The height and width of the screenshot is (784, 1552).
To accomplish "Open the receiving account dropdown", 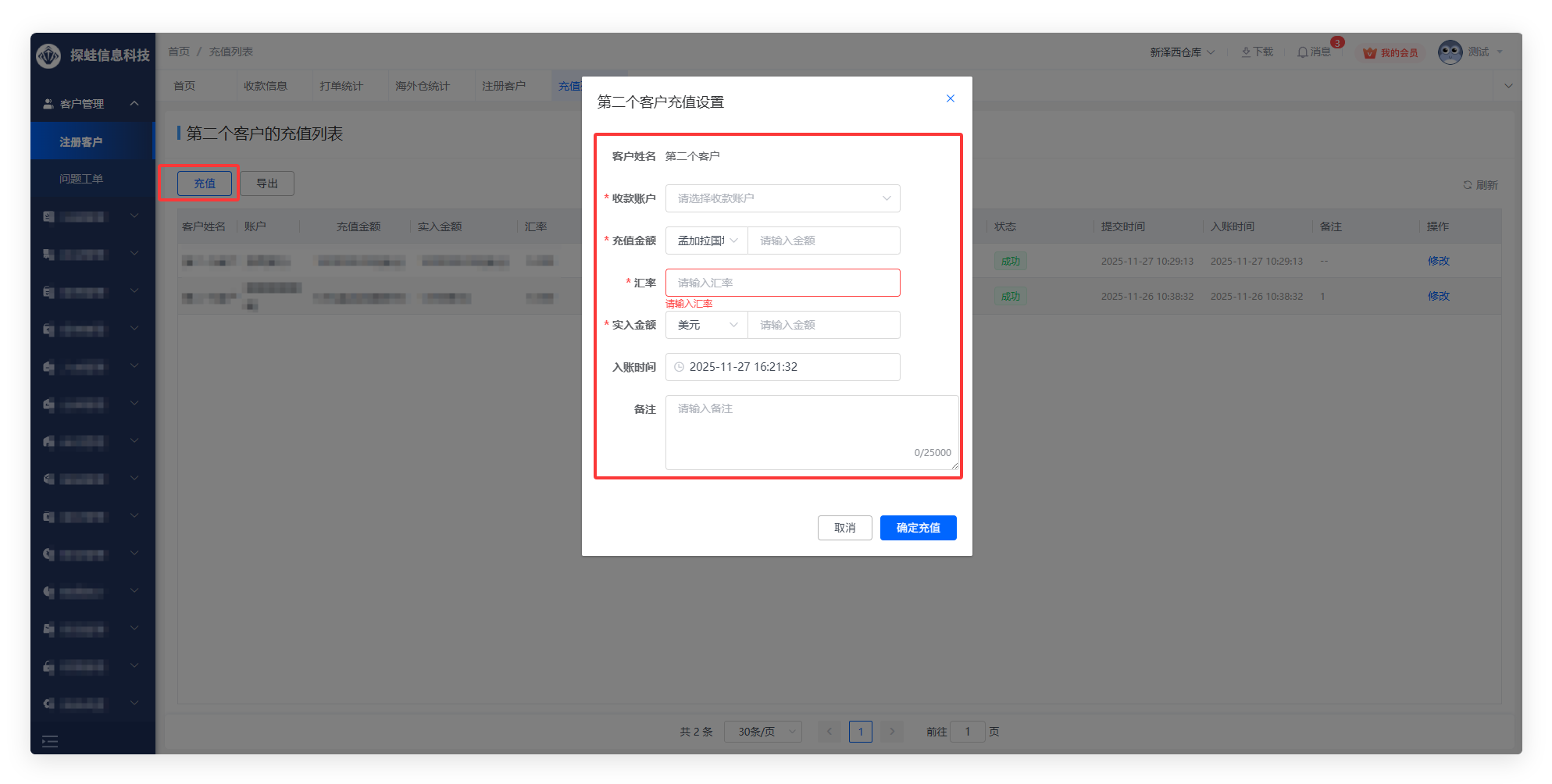I will click(x=782, y=198).
